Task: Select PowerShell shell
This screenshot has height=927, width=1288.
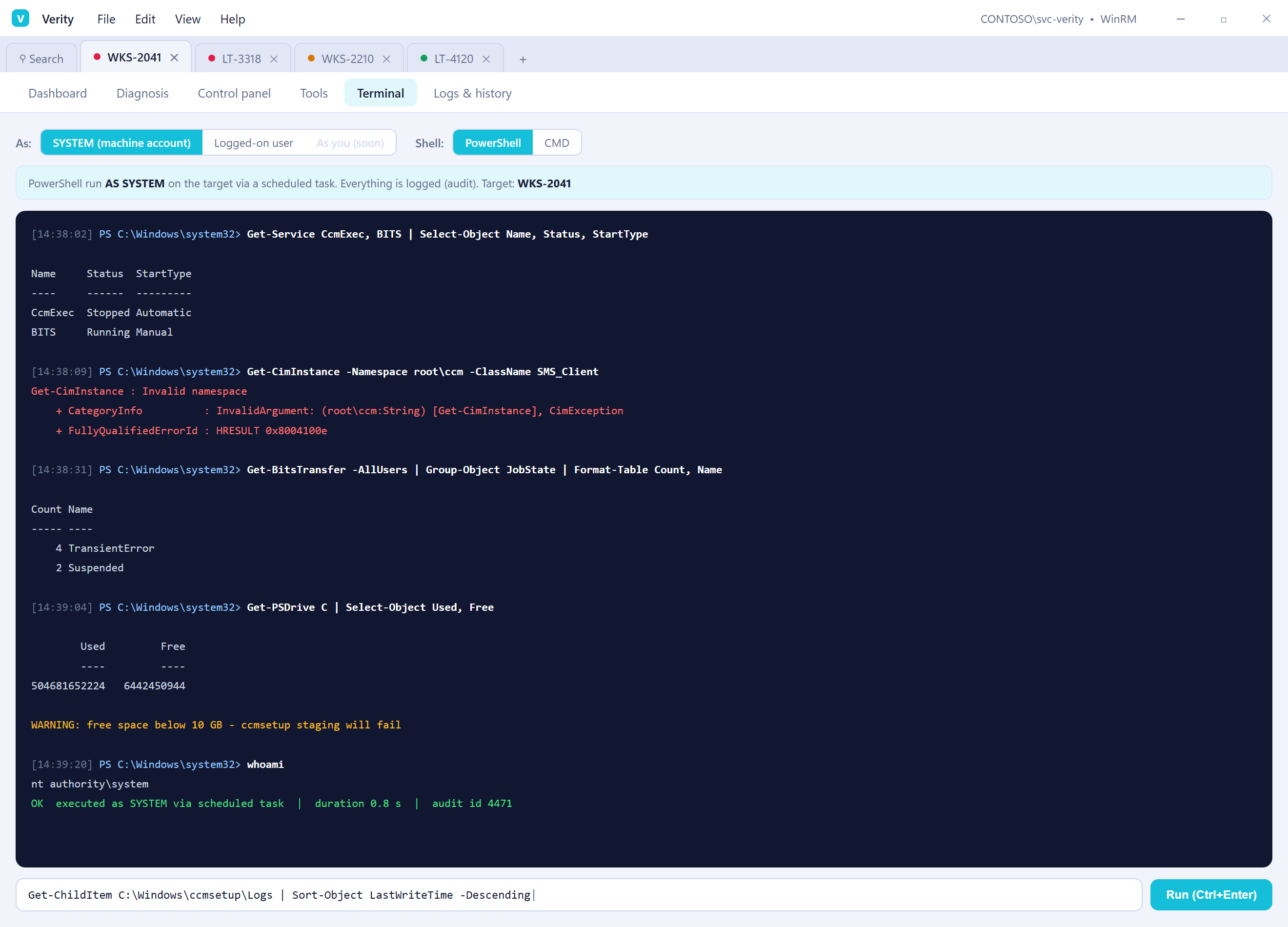Action: (x=492, y=142)
